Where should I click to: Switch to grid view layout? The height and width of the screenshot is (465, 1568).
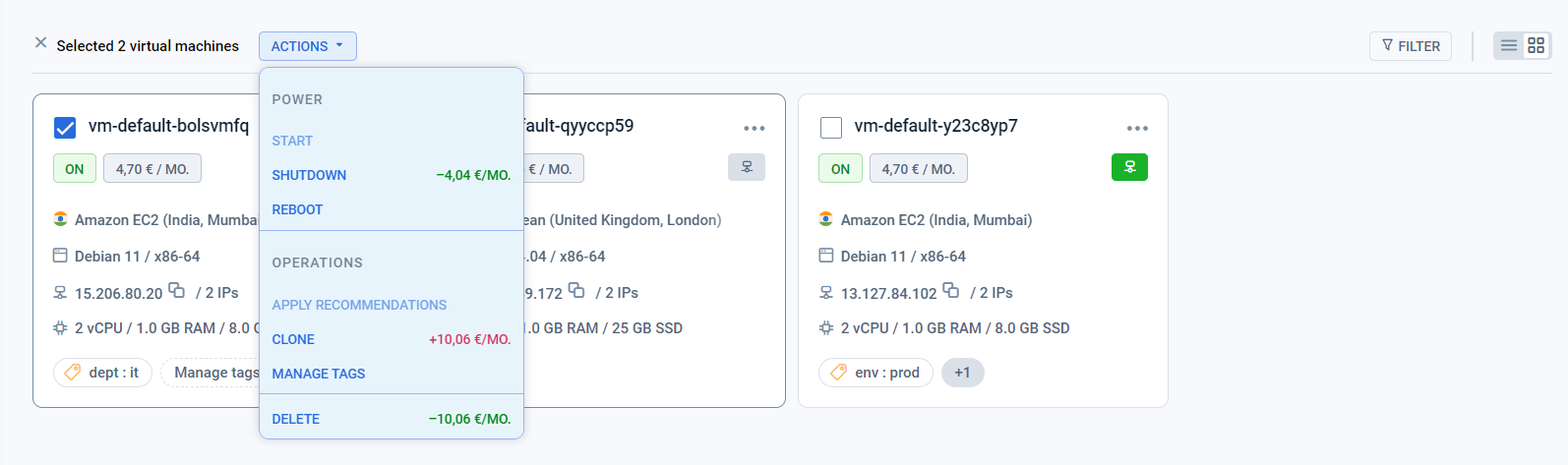(x=1536, y=46)
